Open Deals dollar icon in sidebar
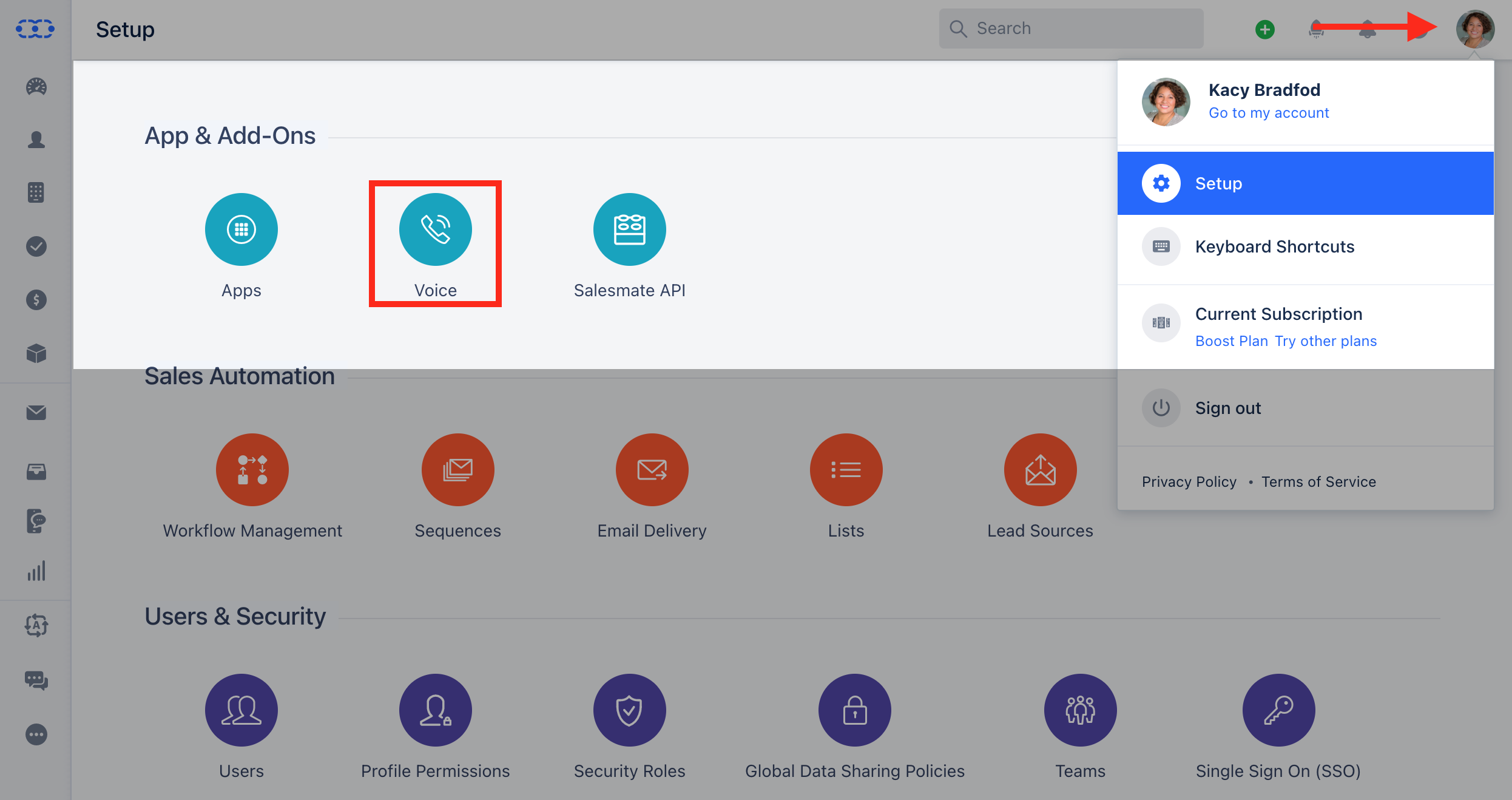 [36, 299]
